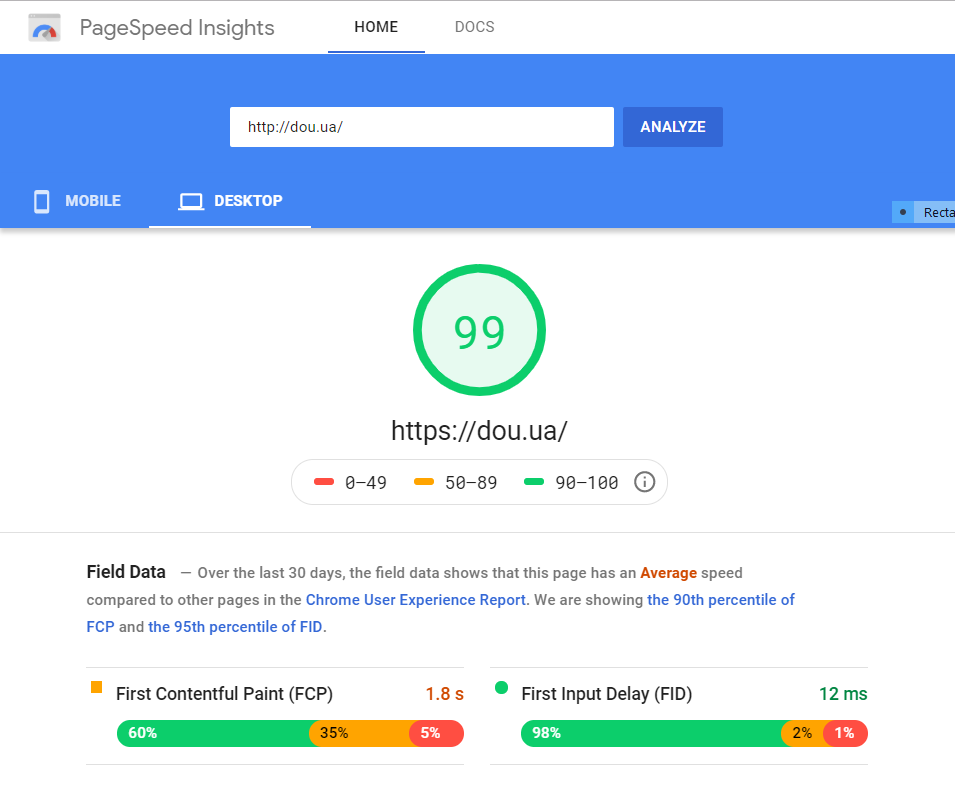
Task: Click the Average speed rating text
Action: (x=668, y=573)
